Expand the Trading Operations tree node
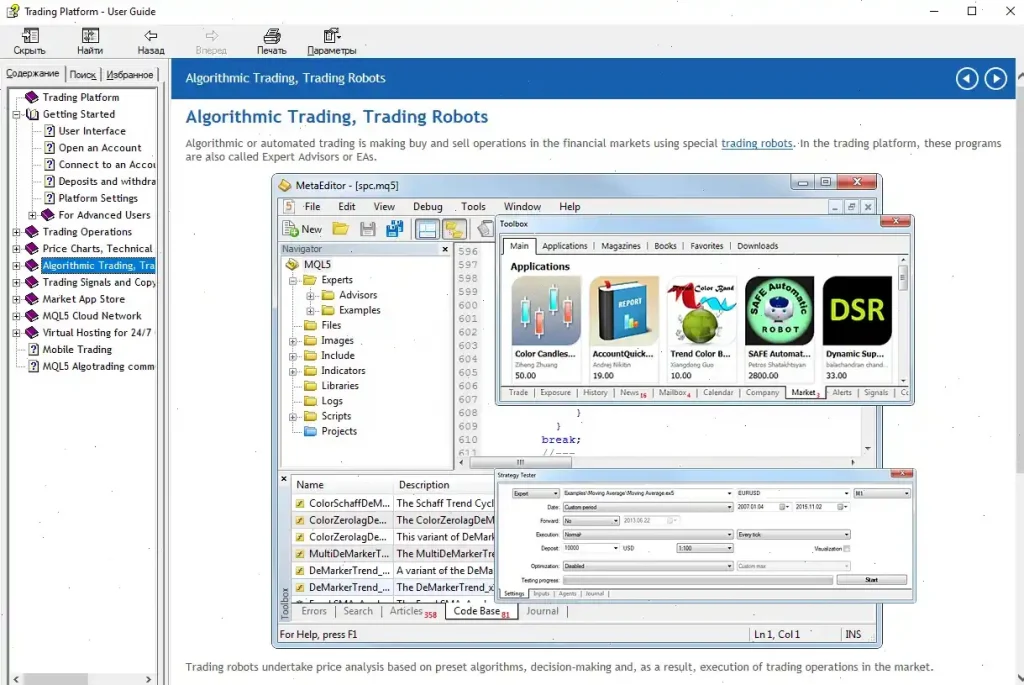 tap(17, 232)
